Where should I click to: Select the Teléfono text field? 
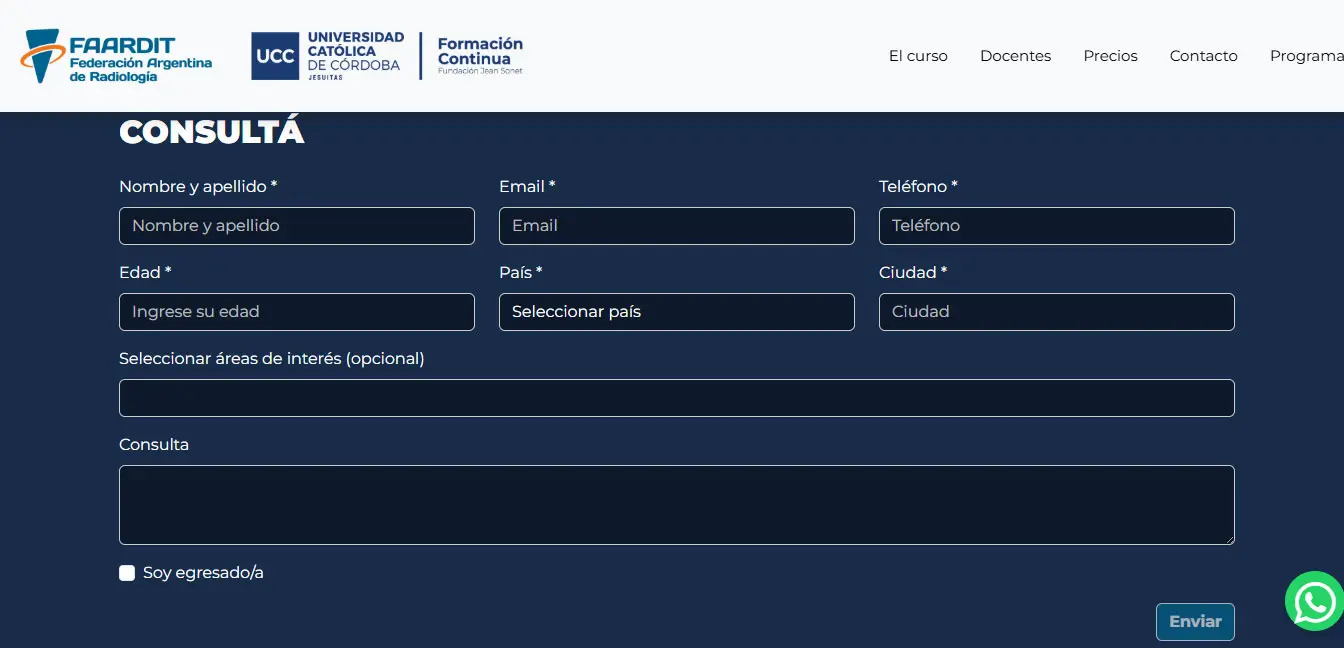click(x=1057, y=226)
